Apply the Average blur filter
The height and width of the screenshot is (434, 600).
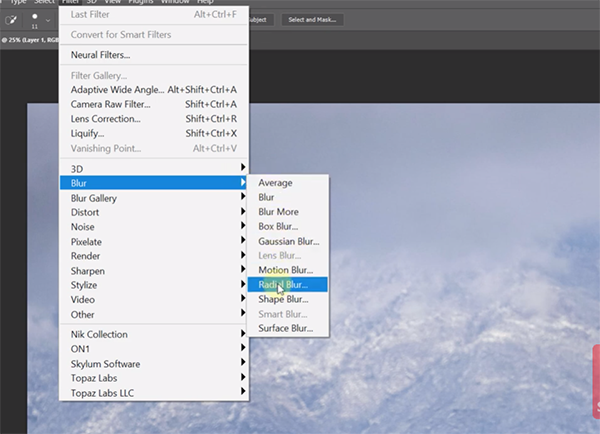[x=288, y=183]
